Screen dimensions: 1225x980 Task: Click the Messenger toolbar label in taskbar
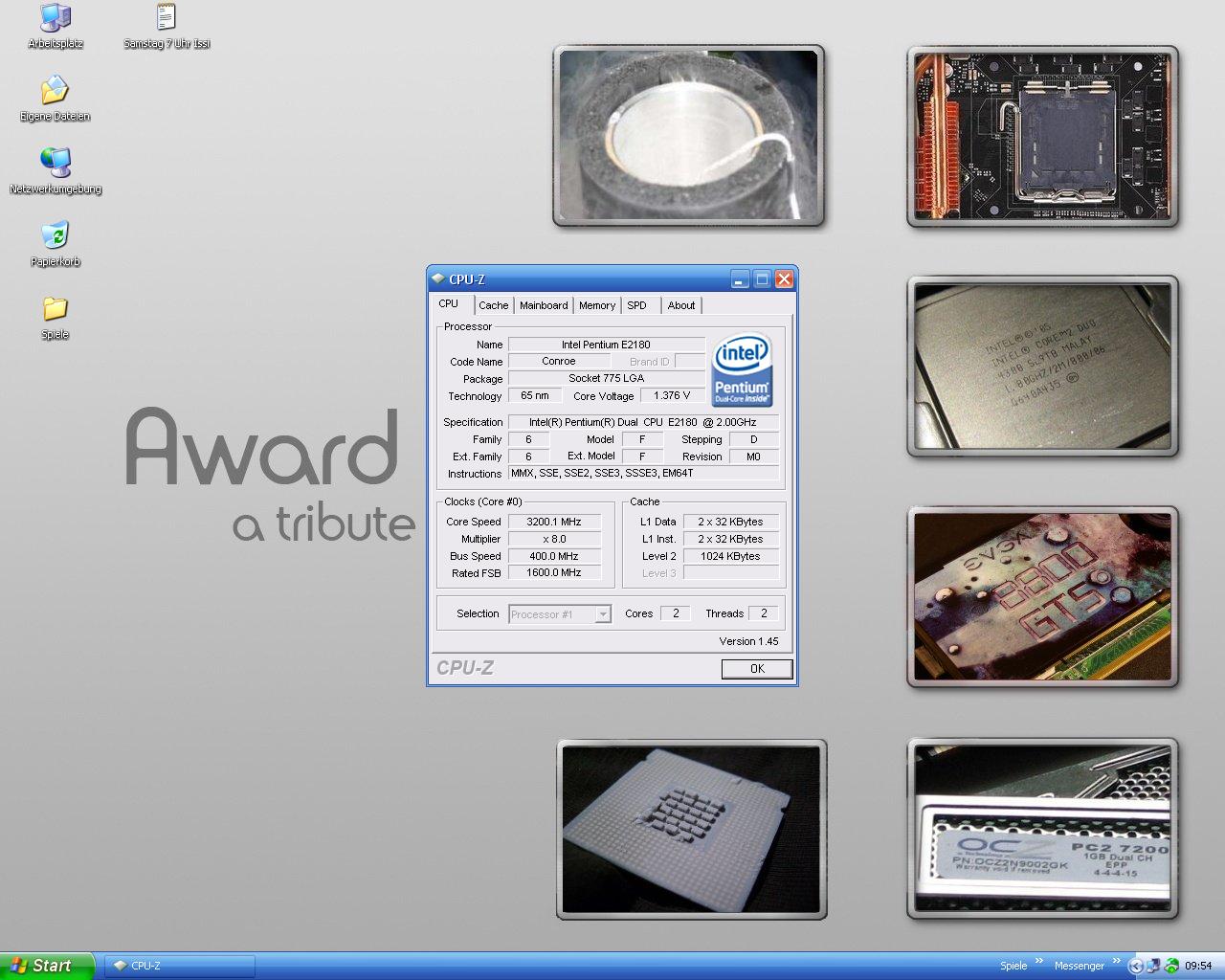click(1080, 966)
